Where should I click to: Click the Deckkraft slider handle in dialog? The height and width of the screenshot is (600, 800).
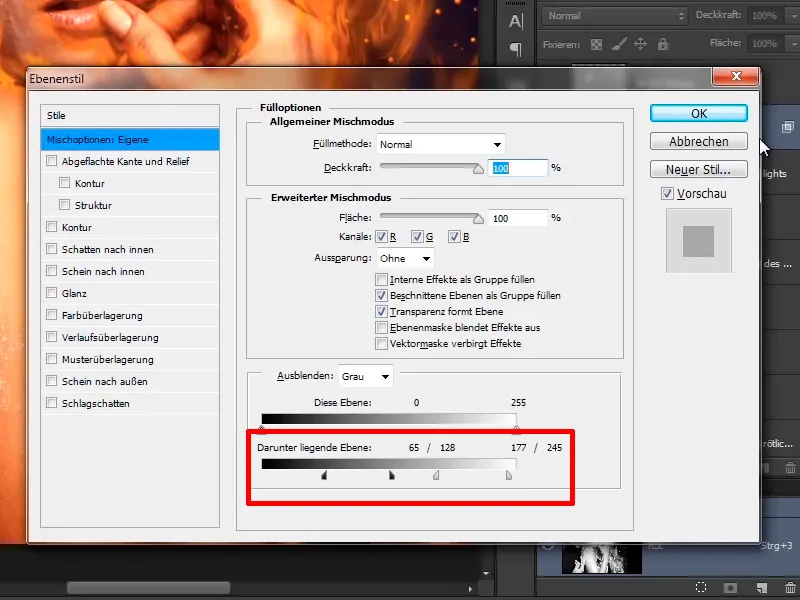point(478,169)
